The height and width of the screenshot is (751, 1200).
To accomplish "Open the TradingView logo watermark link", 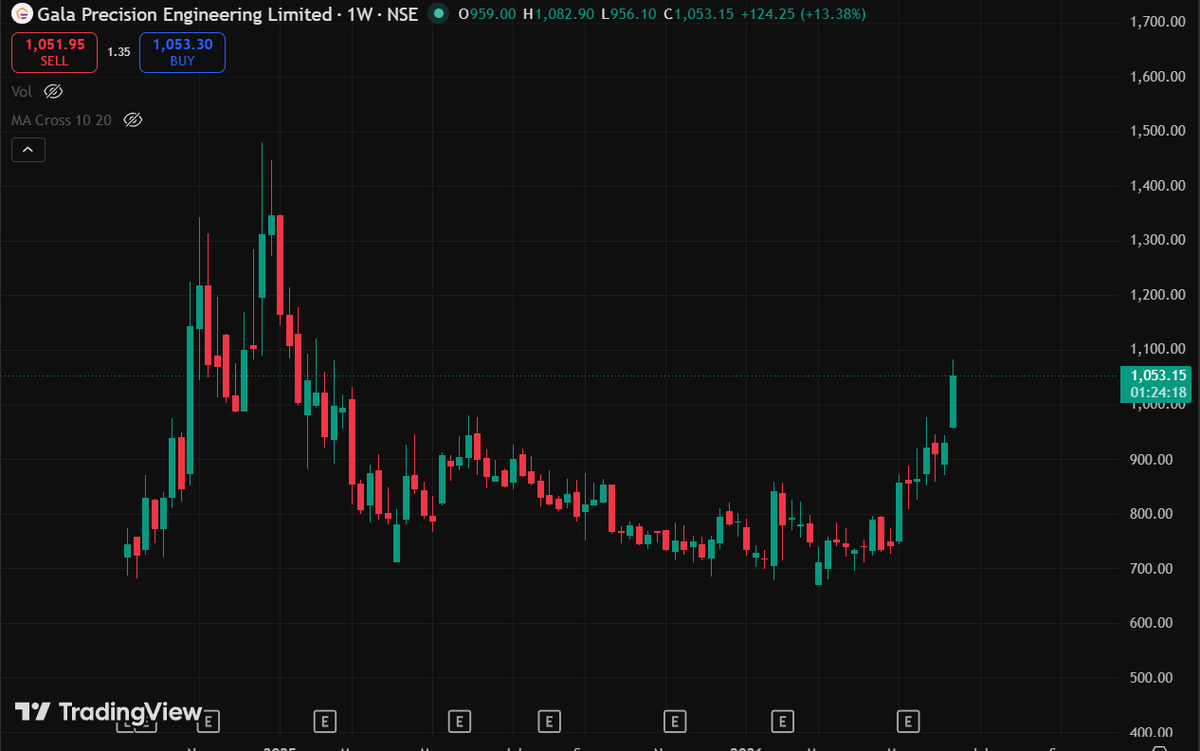I will (108, 712).
